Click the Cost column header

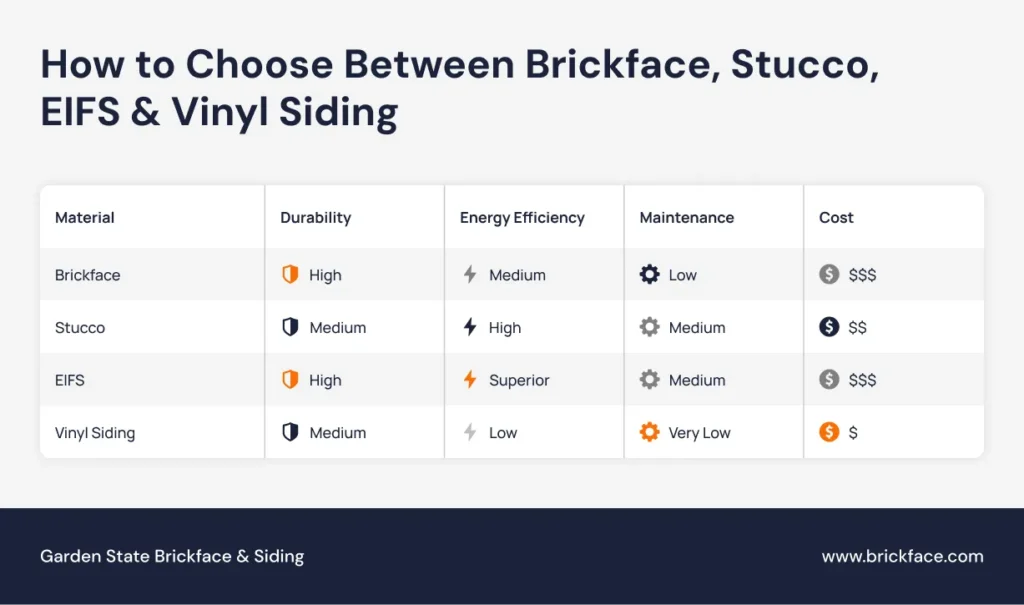click(836, 217)
